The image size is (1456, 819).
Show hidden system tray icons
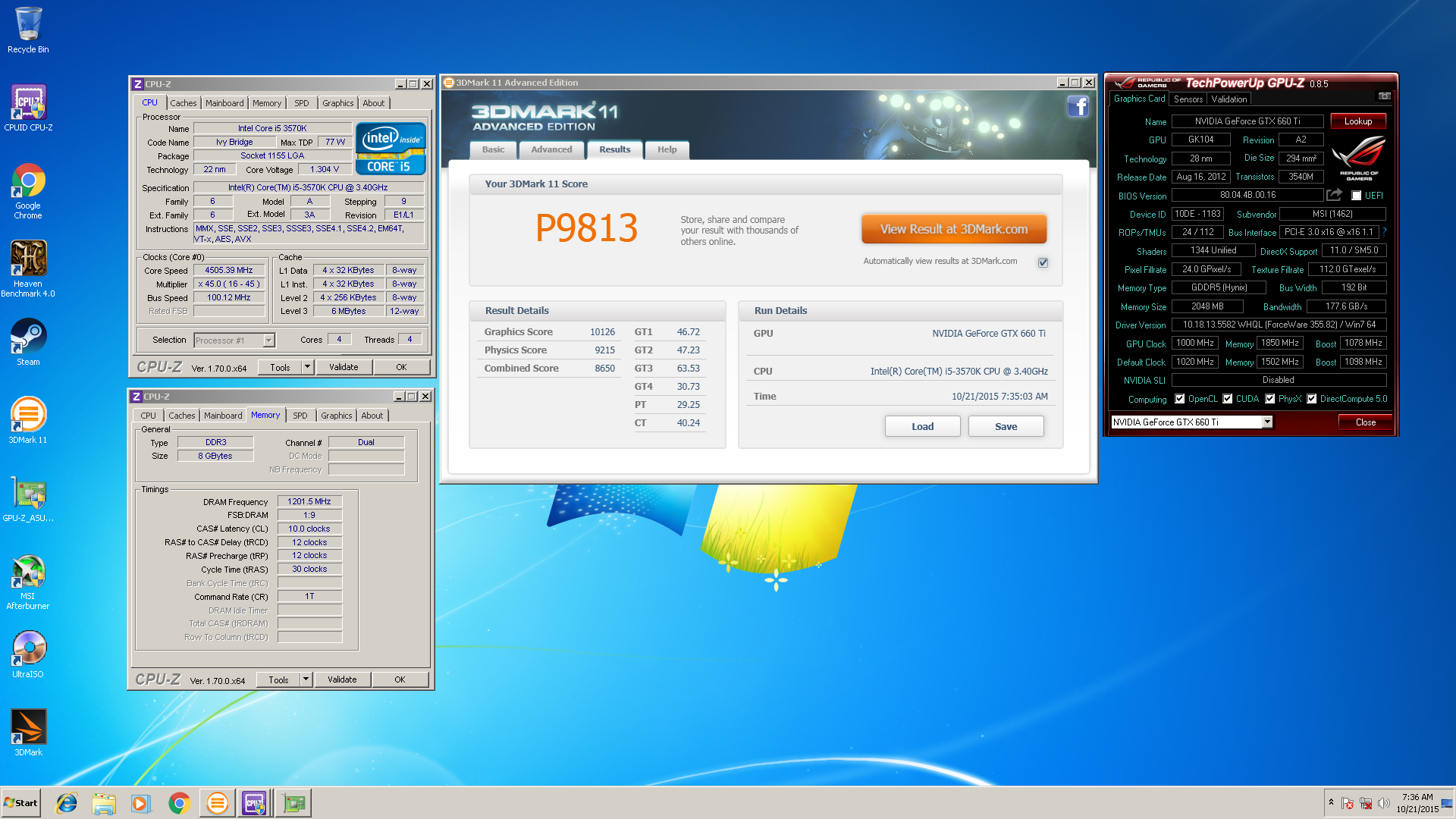coord(1331,802)
